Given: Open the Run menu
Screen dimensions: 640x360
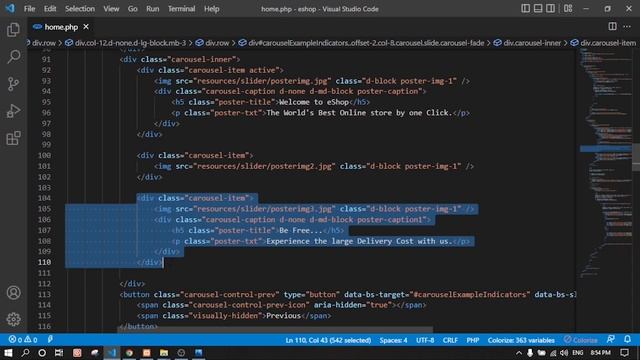Looking at the screenshot, I should (x=153, y=9).
